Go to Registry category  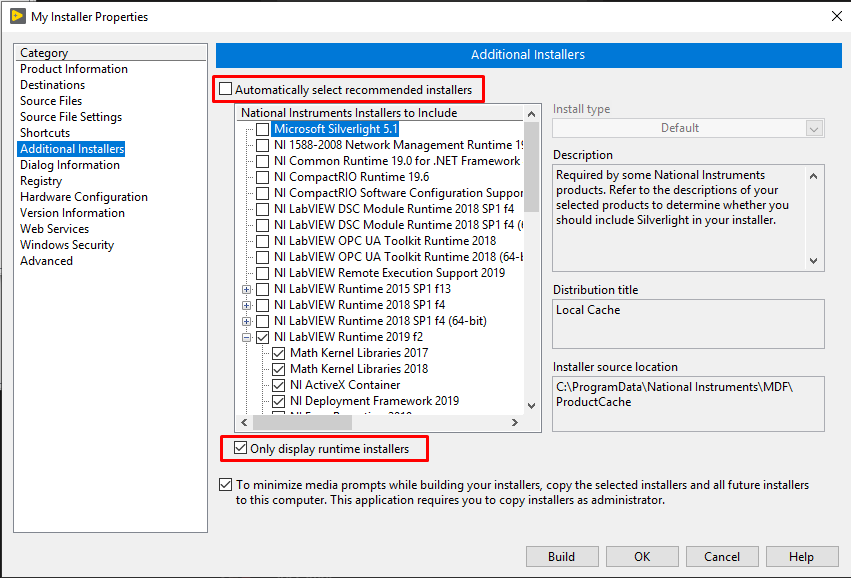pos(41,181)
